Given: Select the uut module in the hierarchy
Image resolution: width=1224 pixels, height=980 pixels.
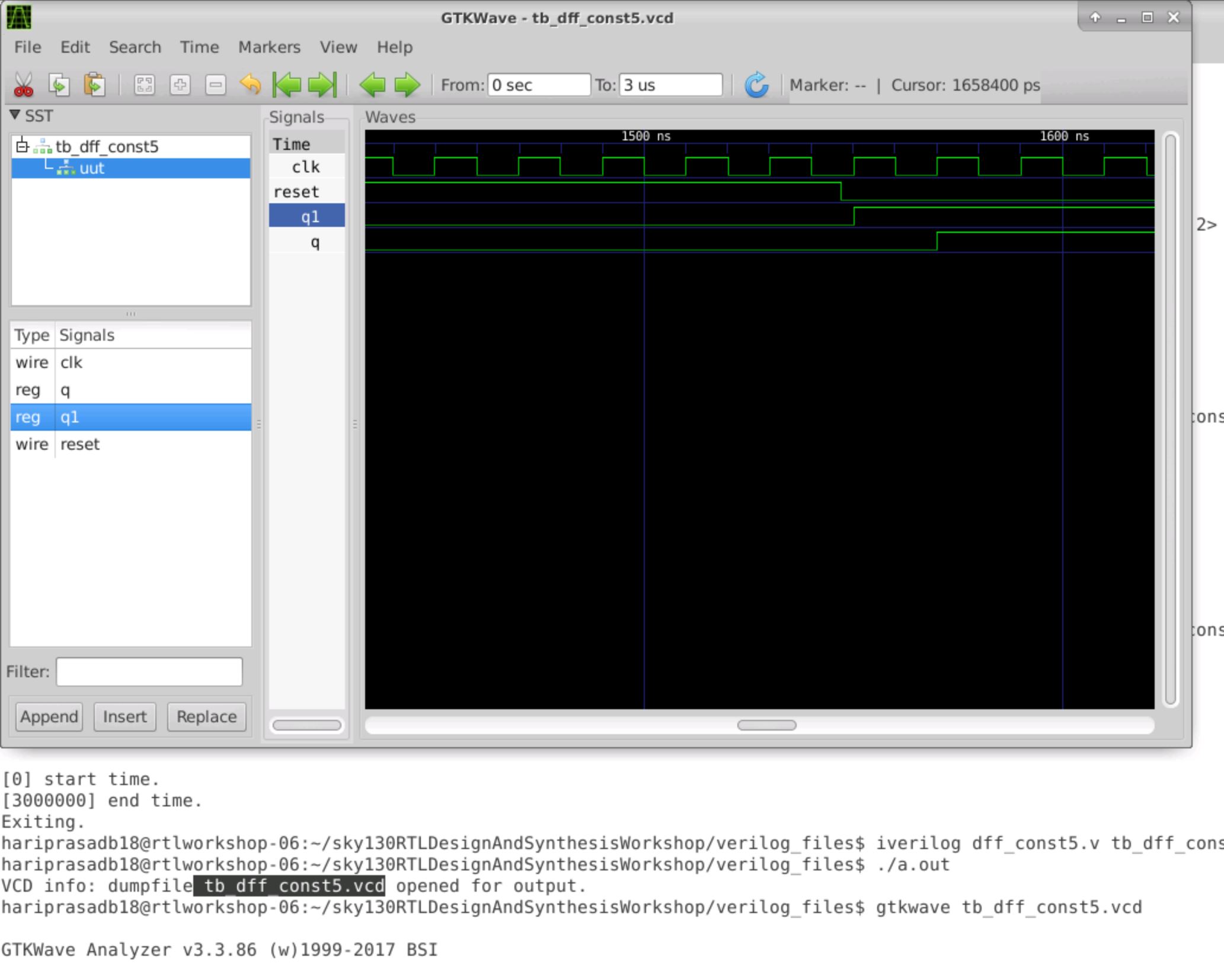Looking at the screenshot, I should 92,168.
